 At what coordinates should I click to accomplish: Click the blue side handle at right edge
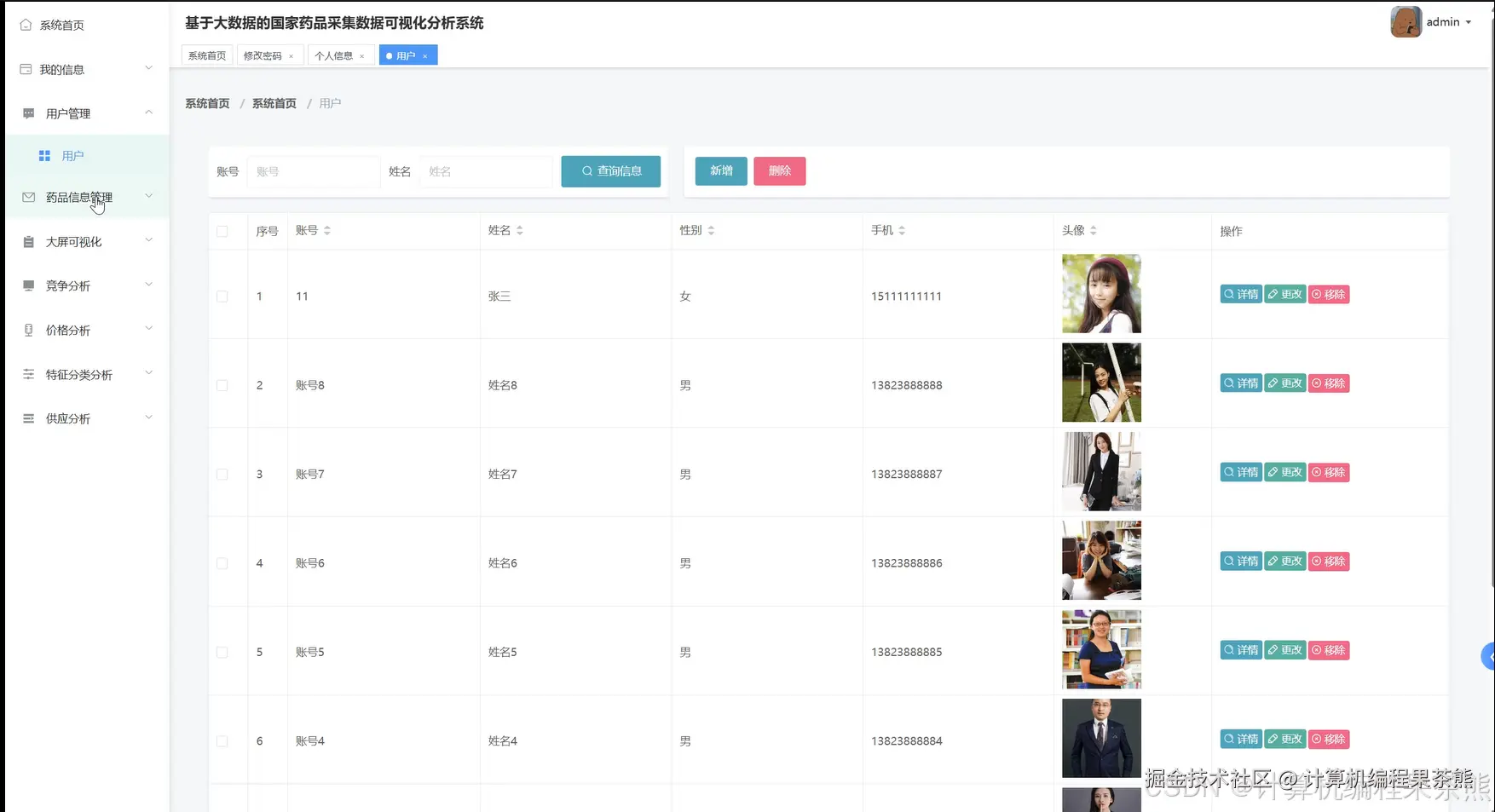click(x=1489, y=656)
